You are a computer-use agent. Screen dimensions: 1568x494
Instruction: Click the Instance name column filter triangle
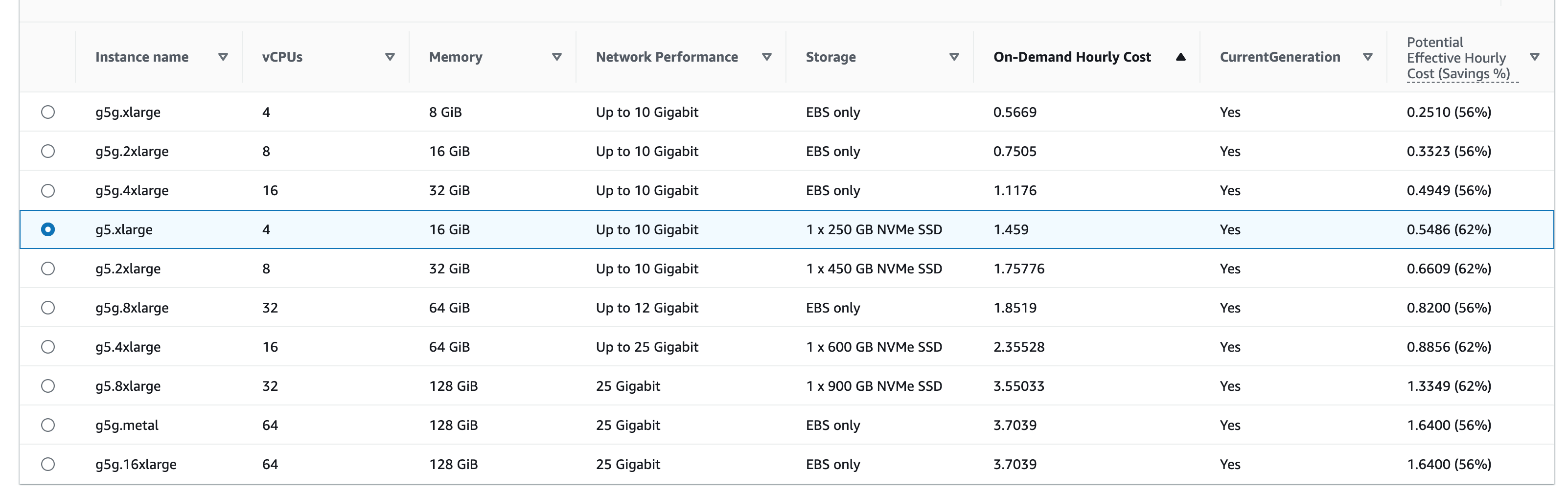(223, 57)
